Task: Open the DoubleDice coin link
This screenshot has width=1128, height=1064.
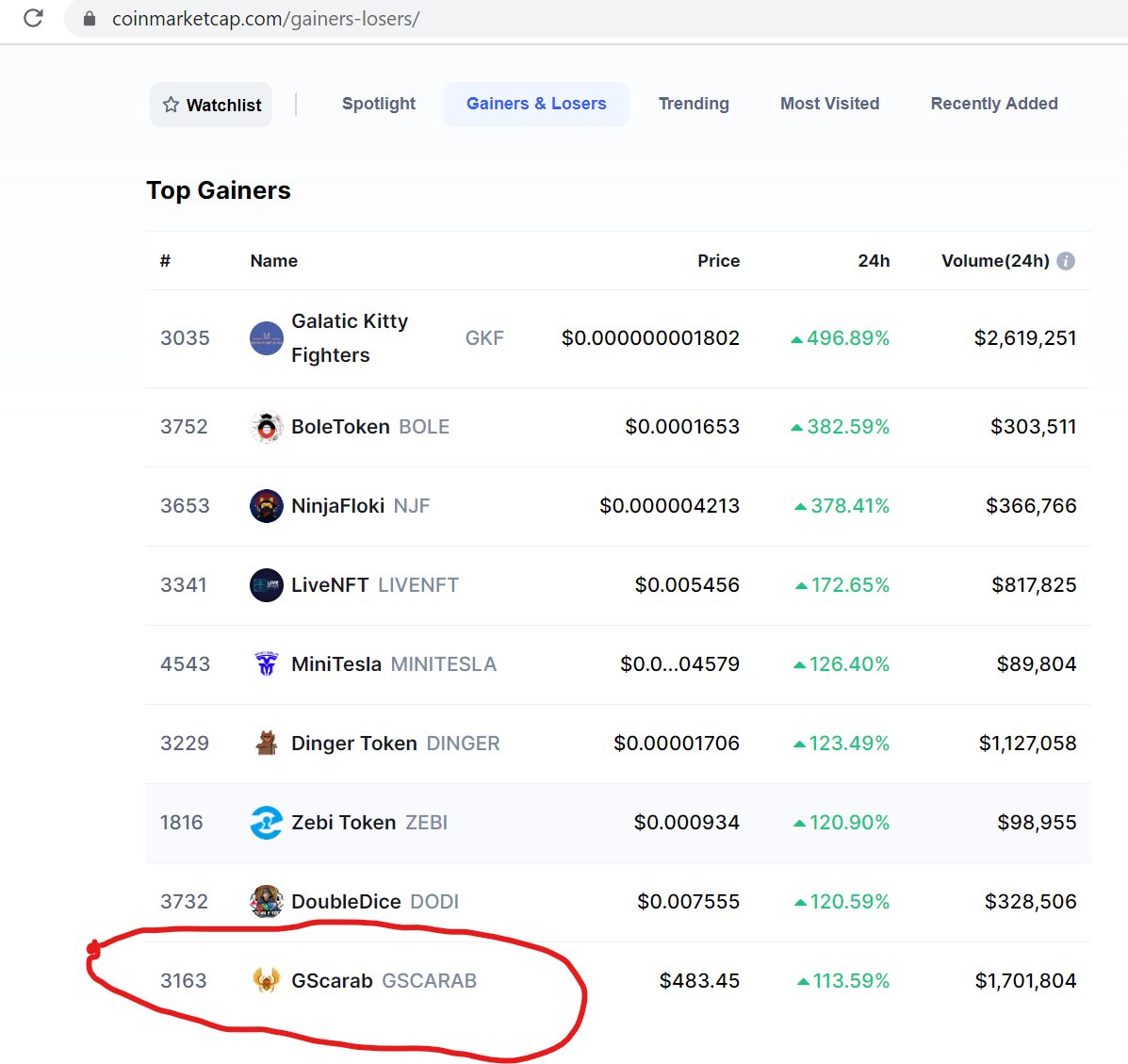Action: point(346,901)
